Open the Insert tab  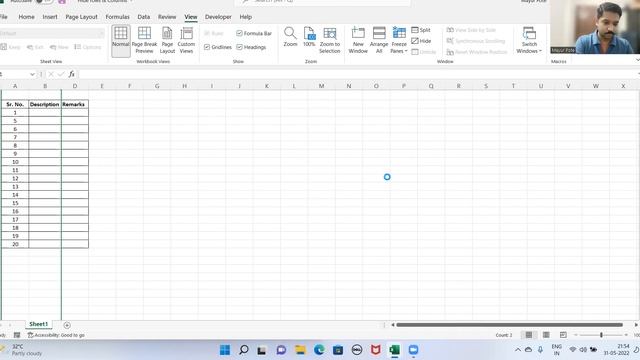(50, 17)
